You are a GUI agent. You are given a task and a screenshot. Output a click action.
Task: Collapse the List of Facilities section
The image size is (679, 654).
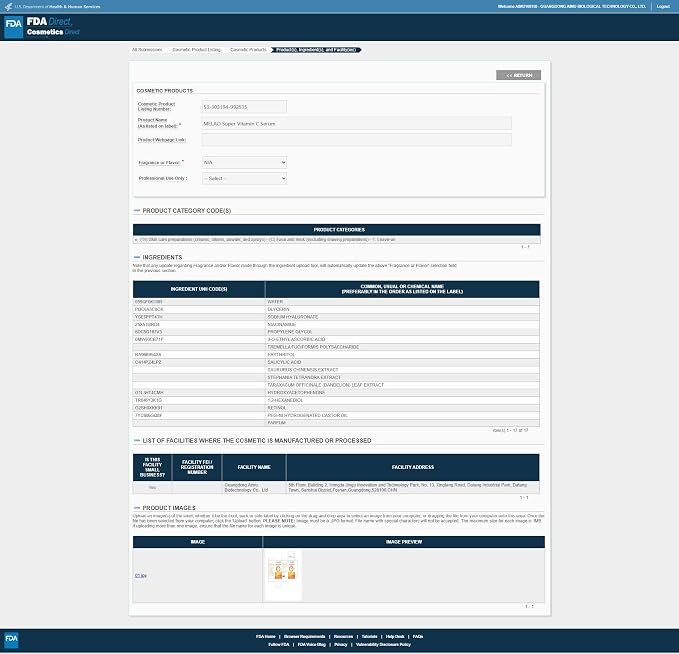pos(137,440)
